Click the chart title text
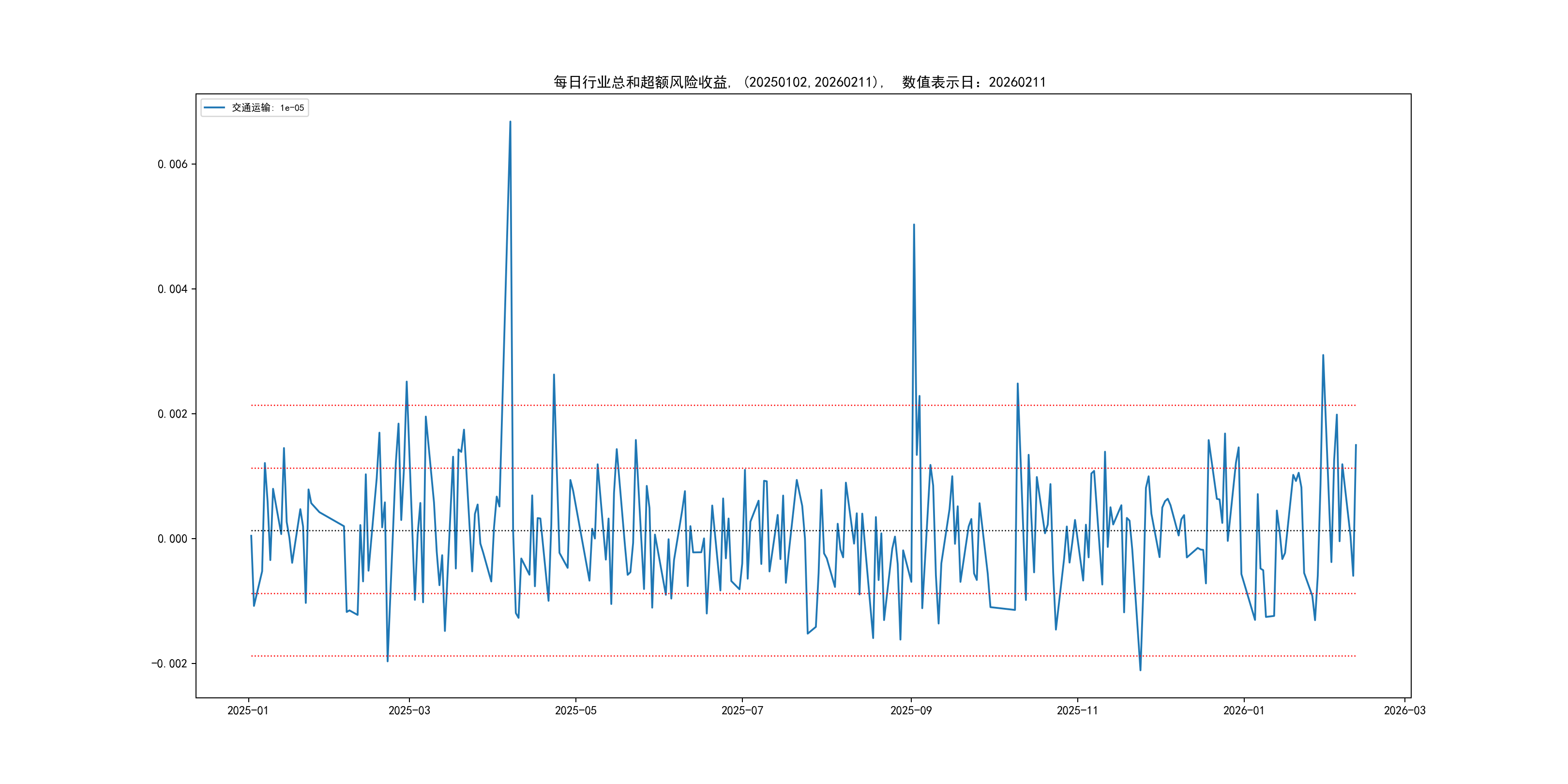The image size is (1568, 784). tap(799, 82)
